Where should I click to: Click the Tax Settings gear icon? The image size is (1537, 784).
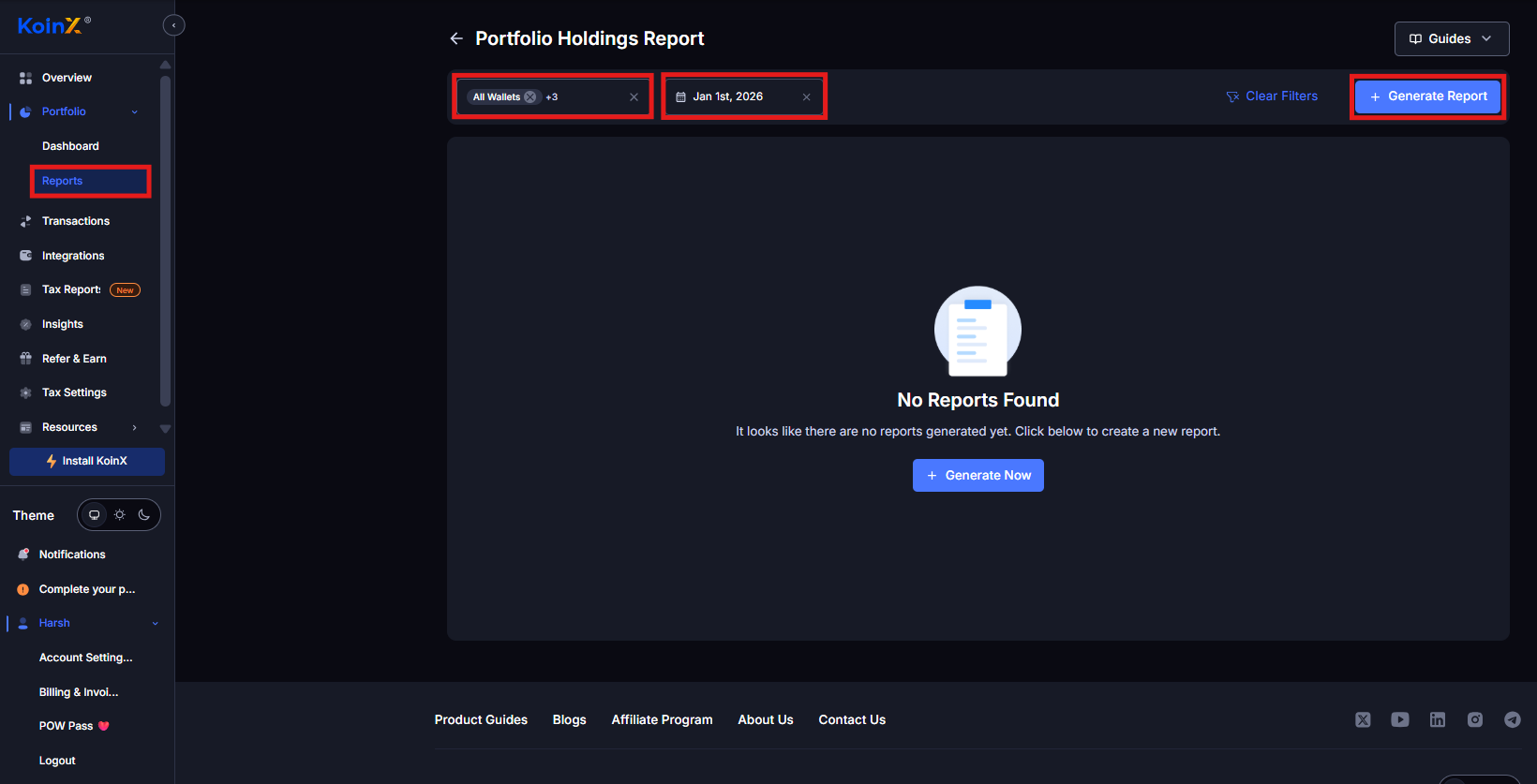(x=25, y=392)
